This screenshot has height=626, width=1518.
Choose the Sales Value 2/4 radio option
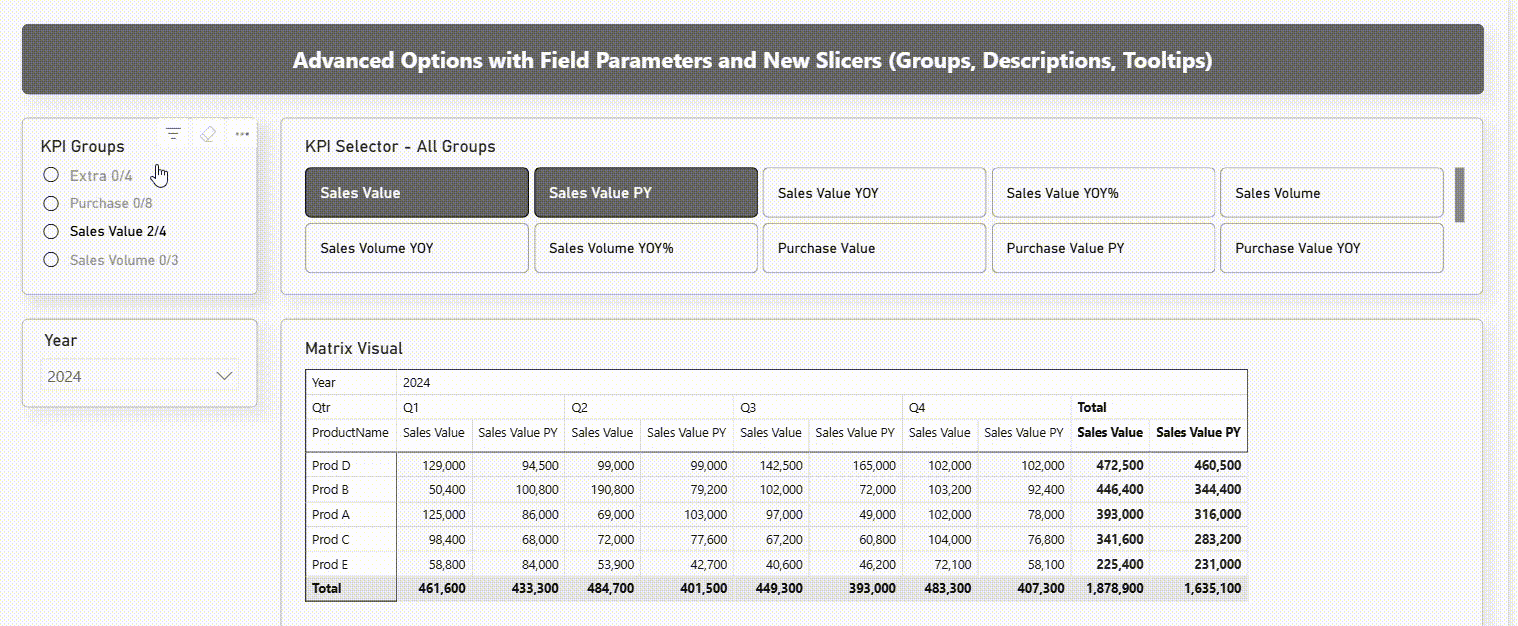pos(52,231)
